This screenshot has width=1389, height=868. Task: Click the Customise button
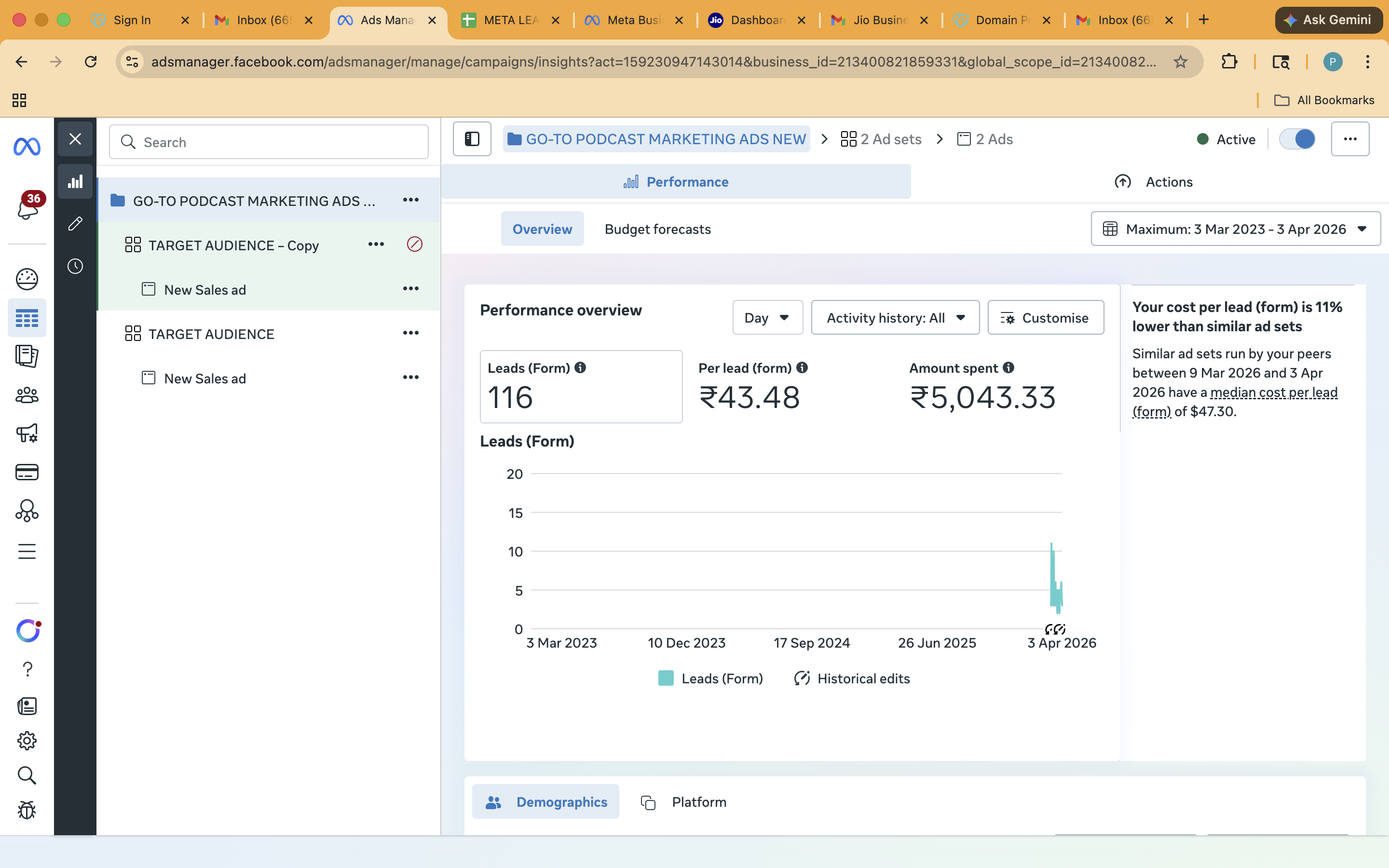pos(1045,317)
